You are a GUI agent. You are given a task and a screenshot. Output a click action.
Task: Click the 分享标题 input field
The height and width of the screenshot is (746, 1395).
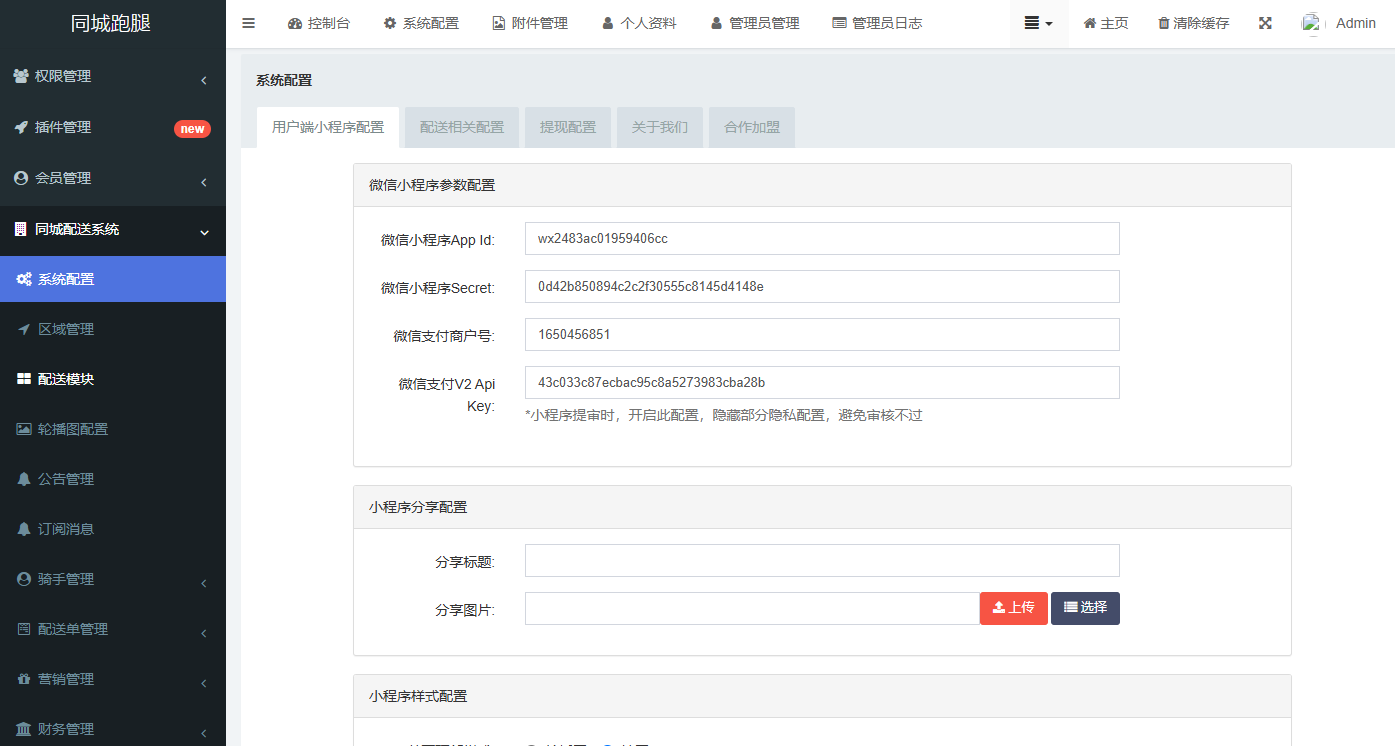click(821, 561)
